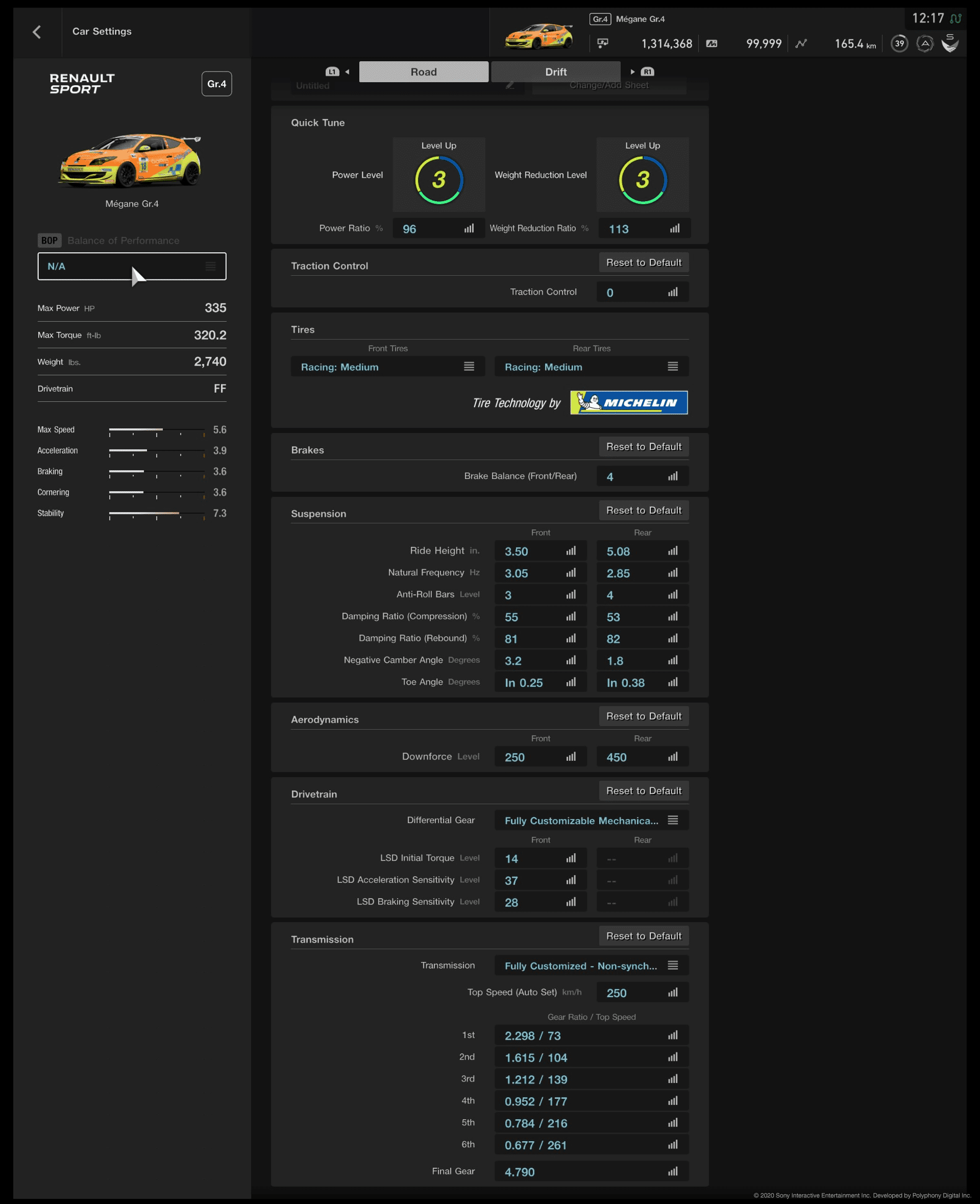
Task: Reset Transmission to default
Action: 644,936
